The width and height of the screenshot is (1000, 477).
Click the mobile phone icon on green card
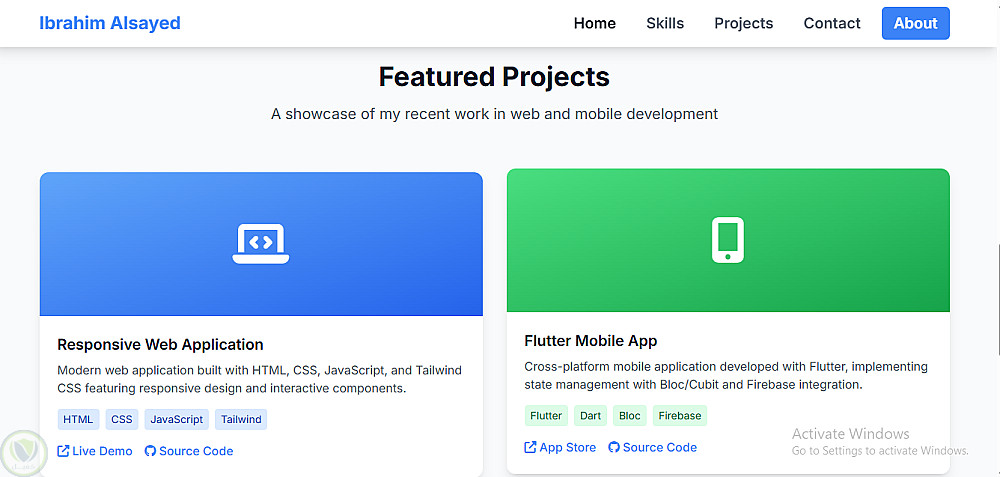pos(728,240)
